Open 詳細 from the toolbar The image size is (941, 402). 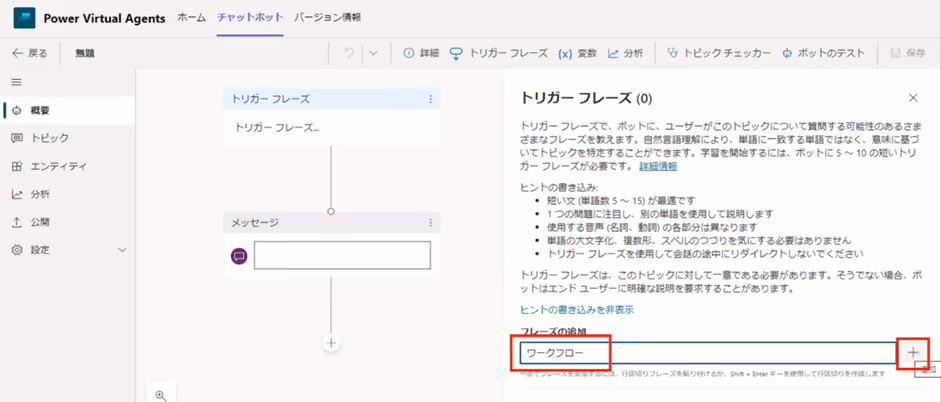pos(421,53)
